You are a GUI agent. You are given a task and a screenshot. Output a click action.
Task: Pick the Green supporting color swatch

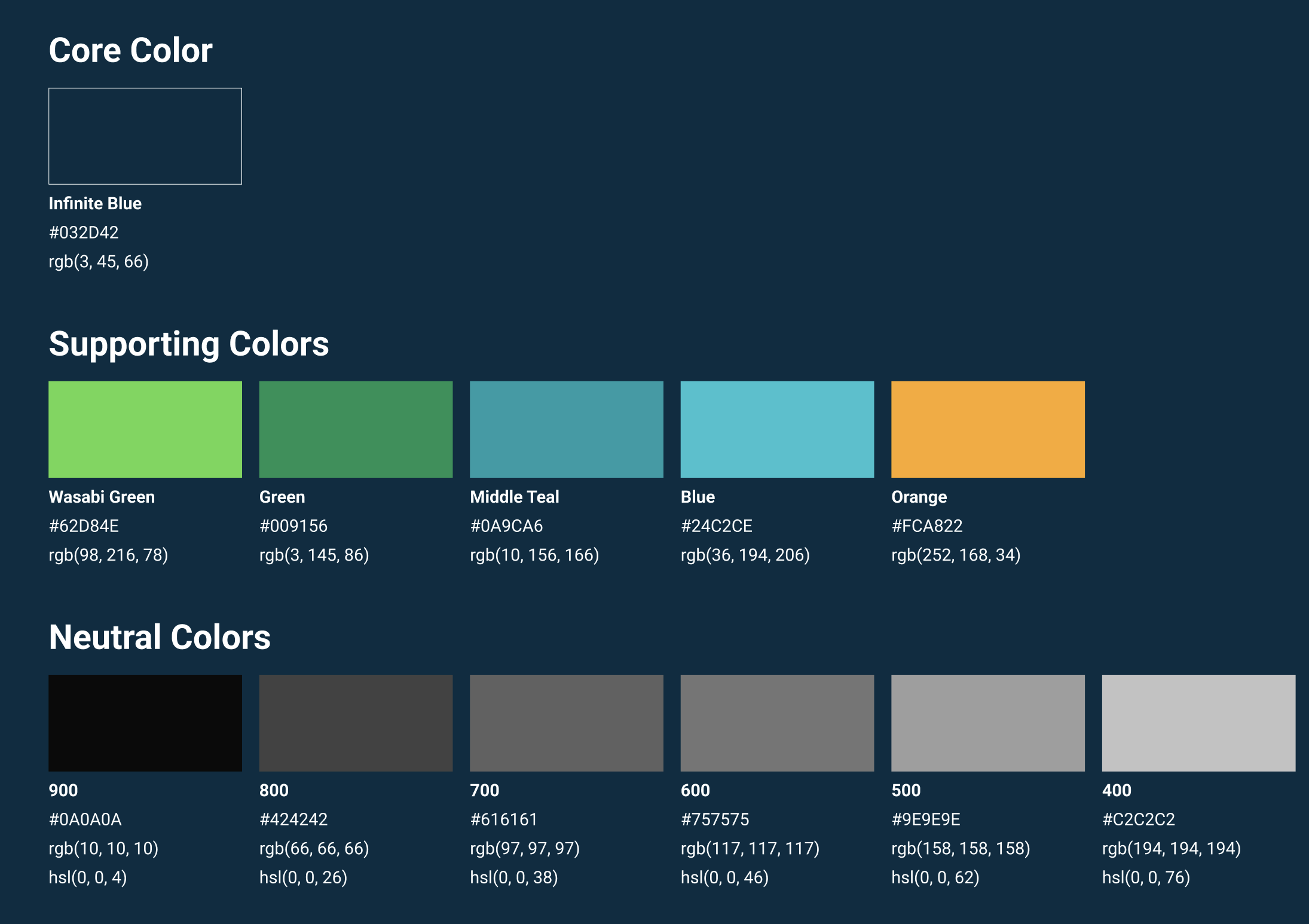[356, 430]
